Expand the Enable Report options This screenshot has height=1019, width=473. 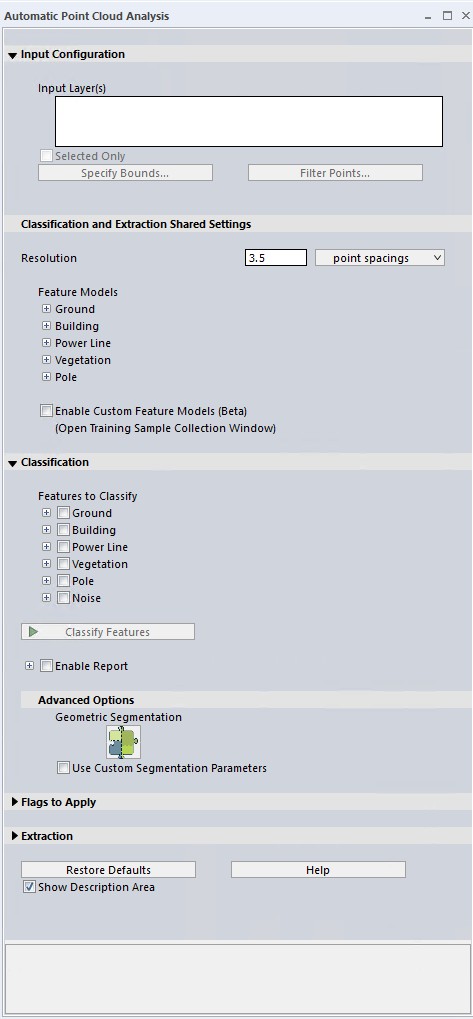tap(29, 665)
